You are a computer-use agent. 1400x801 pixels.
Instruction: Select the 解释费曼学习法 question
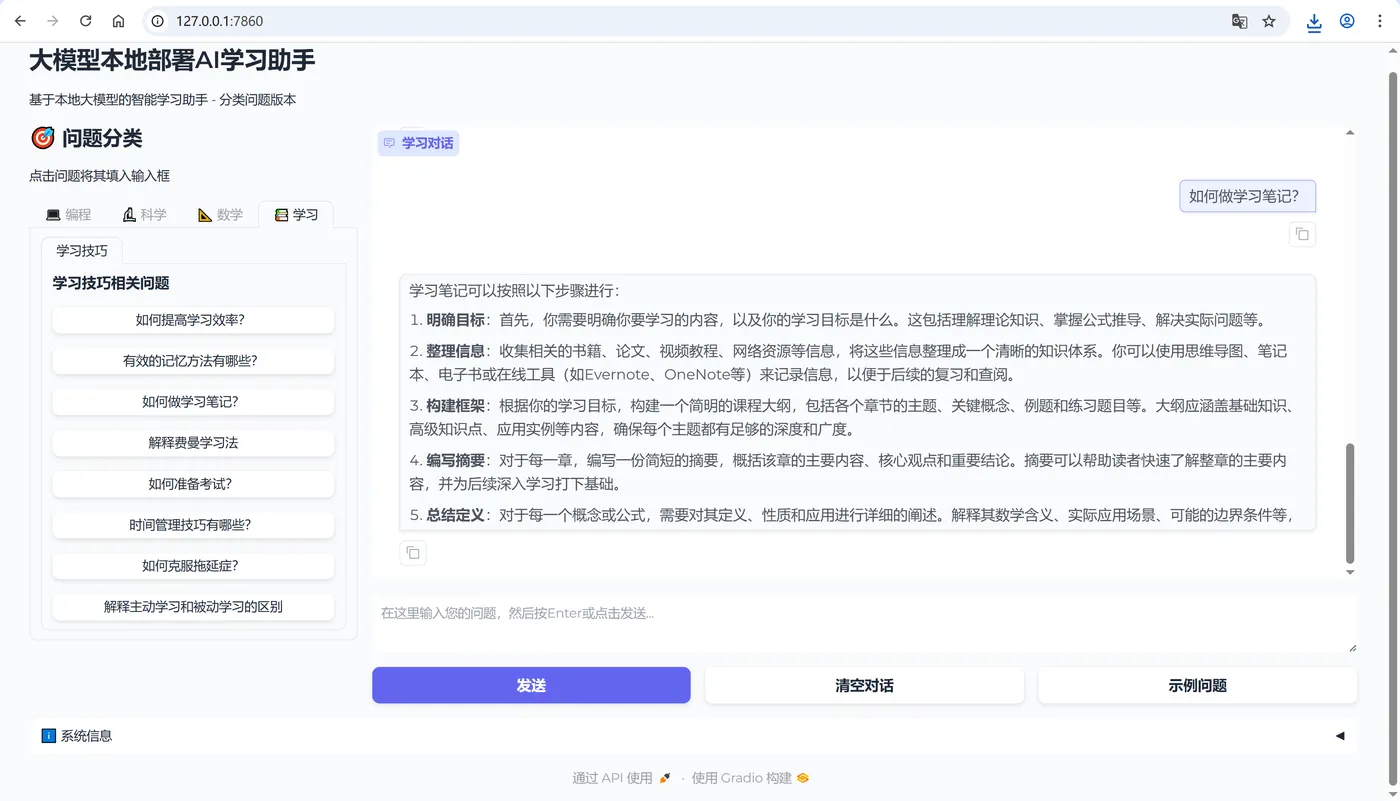(x=193, y=443)
